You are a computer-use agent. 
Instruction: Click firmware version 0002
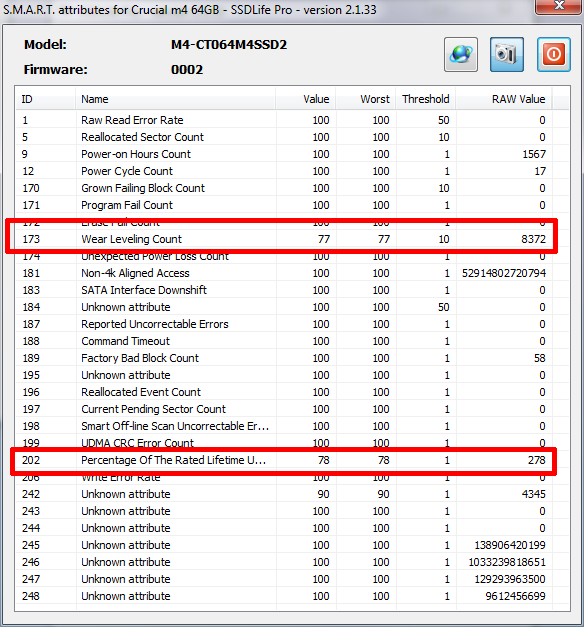(x=187, y=70)
